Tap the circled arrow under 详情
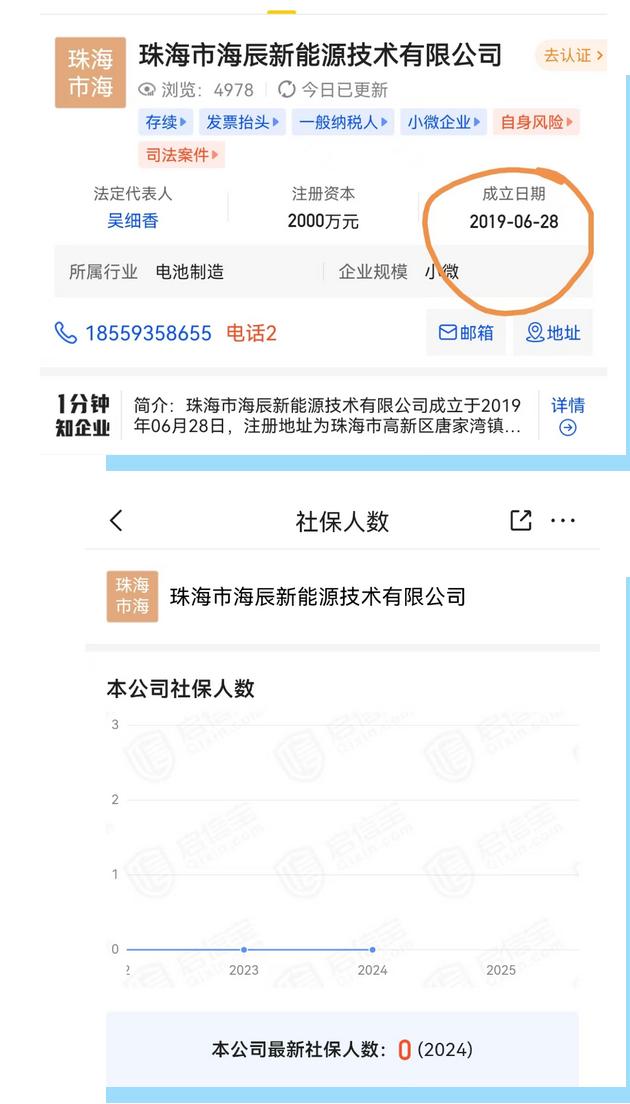This screenshot has height=1104, width=630. tap(567, 427)
